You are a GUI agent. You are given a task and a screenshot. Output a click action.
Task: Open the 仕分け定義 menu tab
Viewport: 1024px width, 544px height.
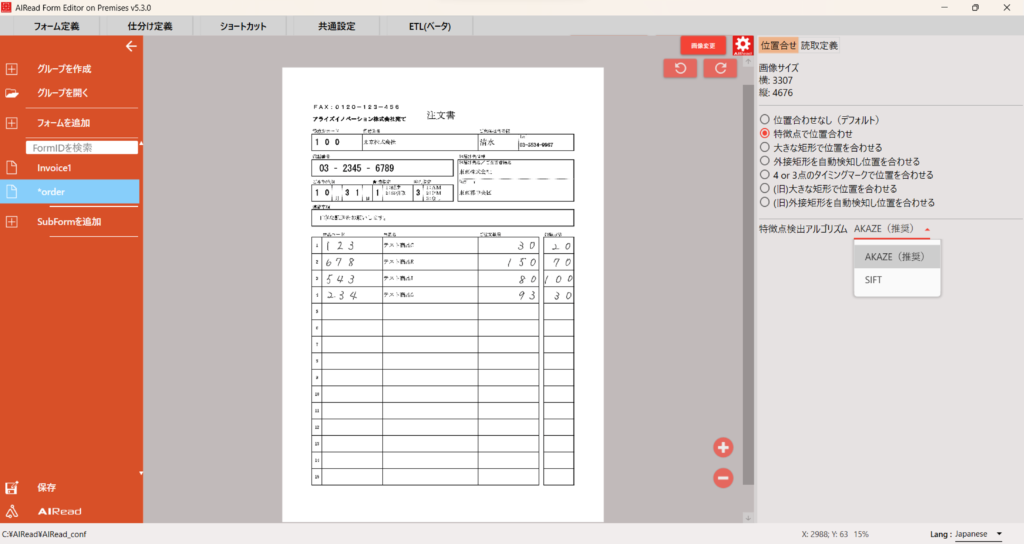click(150, 26)
